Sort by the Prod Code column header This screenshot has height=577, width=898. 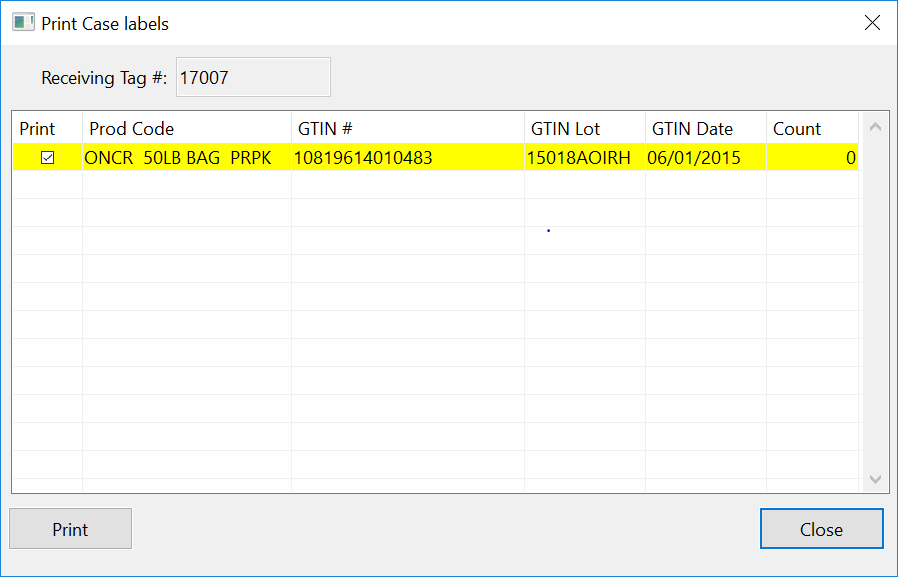click(131, 129)
